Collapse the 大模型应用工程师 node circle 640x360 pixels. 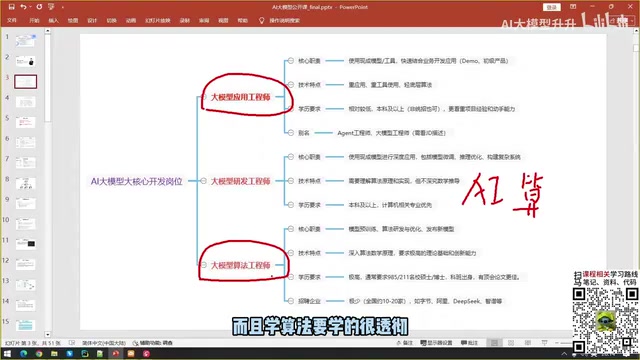coord(204,97)
